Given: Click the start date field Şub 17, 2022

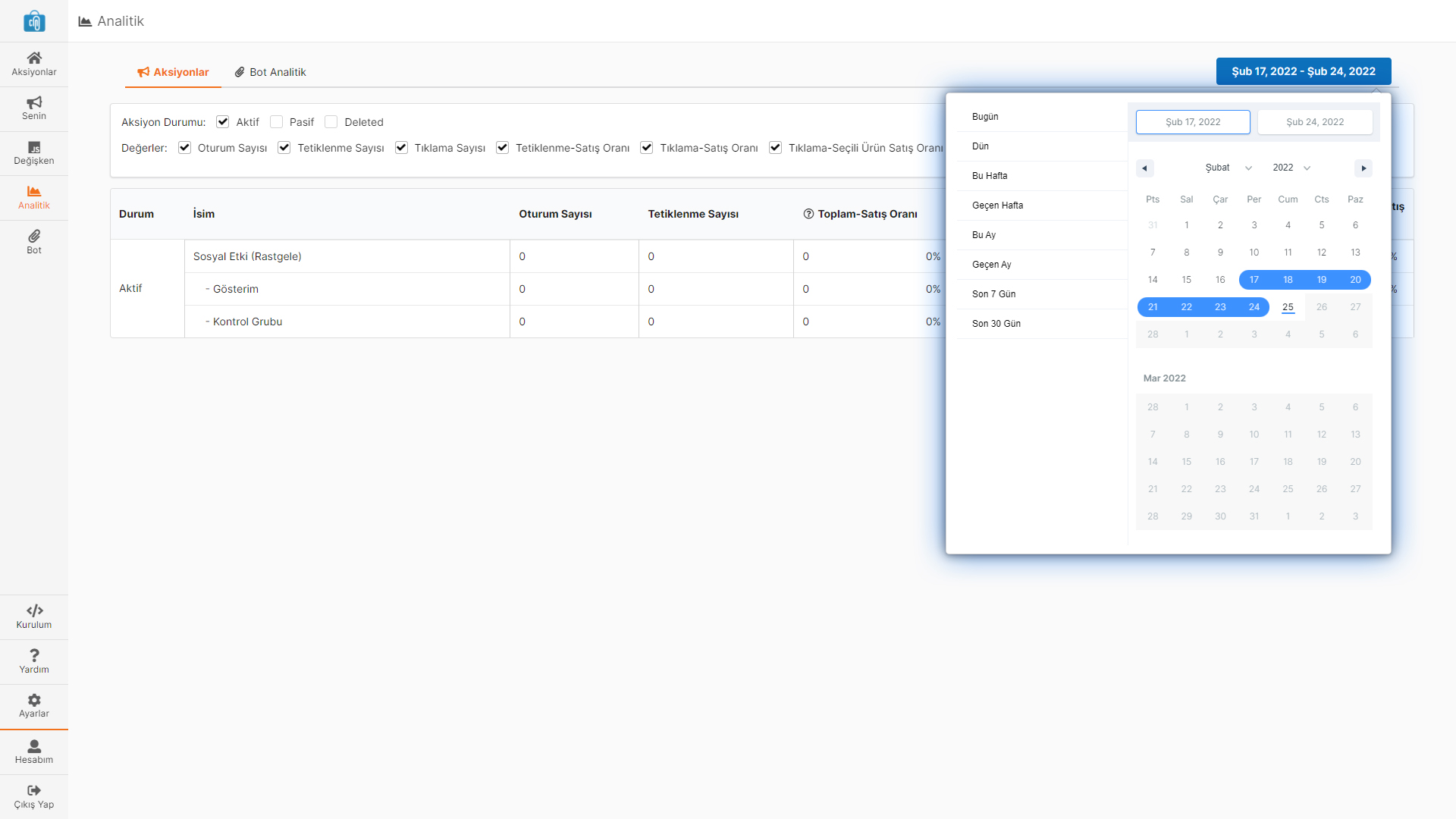Looking at the screenshot, I should 1193,122.
